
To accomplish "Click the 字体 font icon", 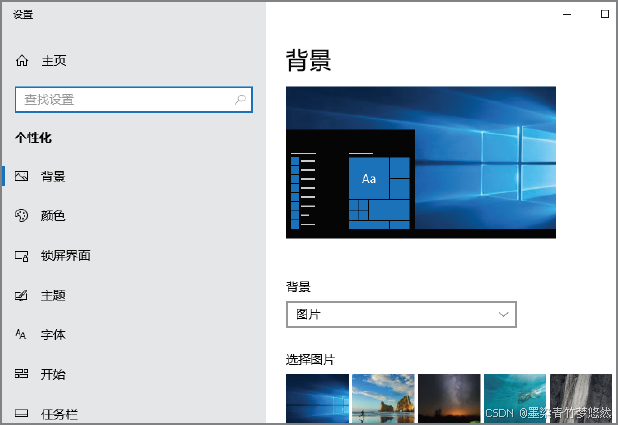I will pyautogui.click(x=20, y=334).
